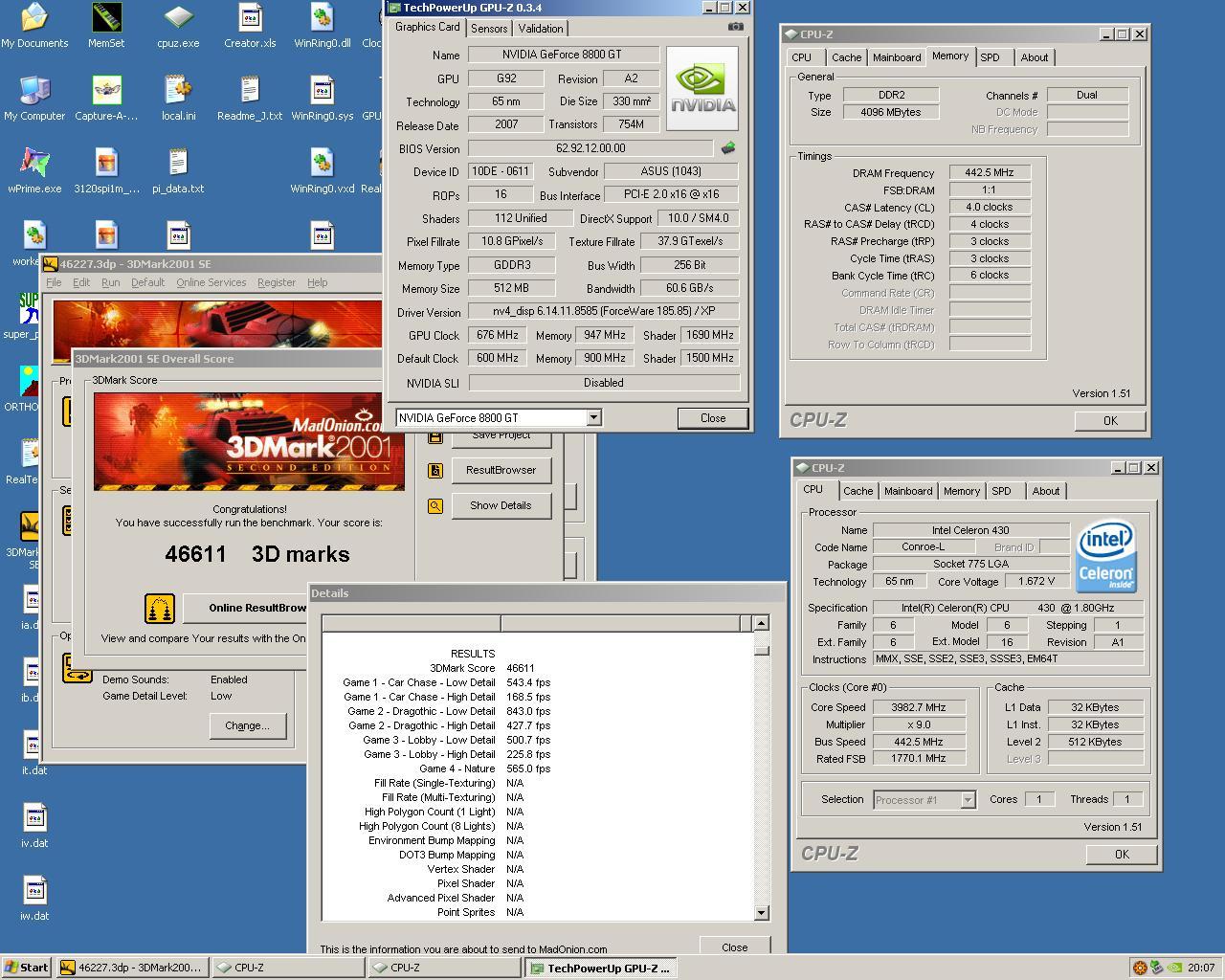The height and width of the screenshot is (980, 1225).
Task: Click OK in CPU-Z CPU window
Action: click(x=1122, y=855)
